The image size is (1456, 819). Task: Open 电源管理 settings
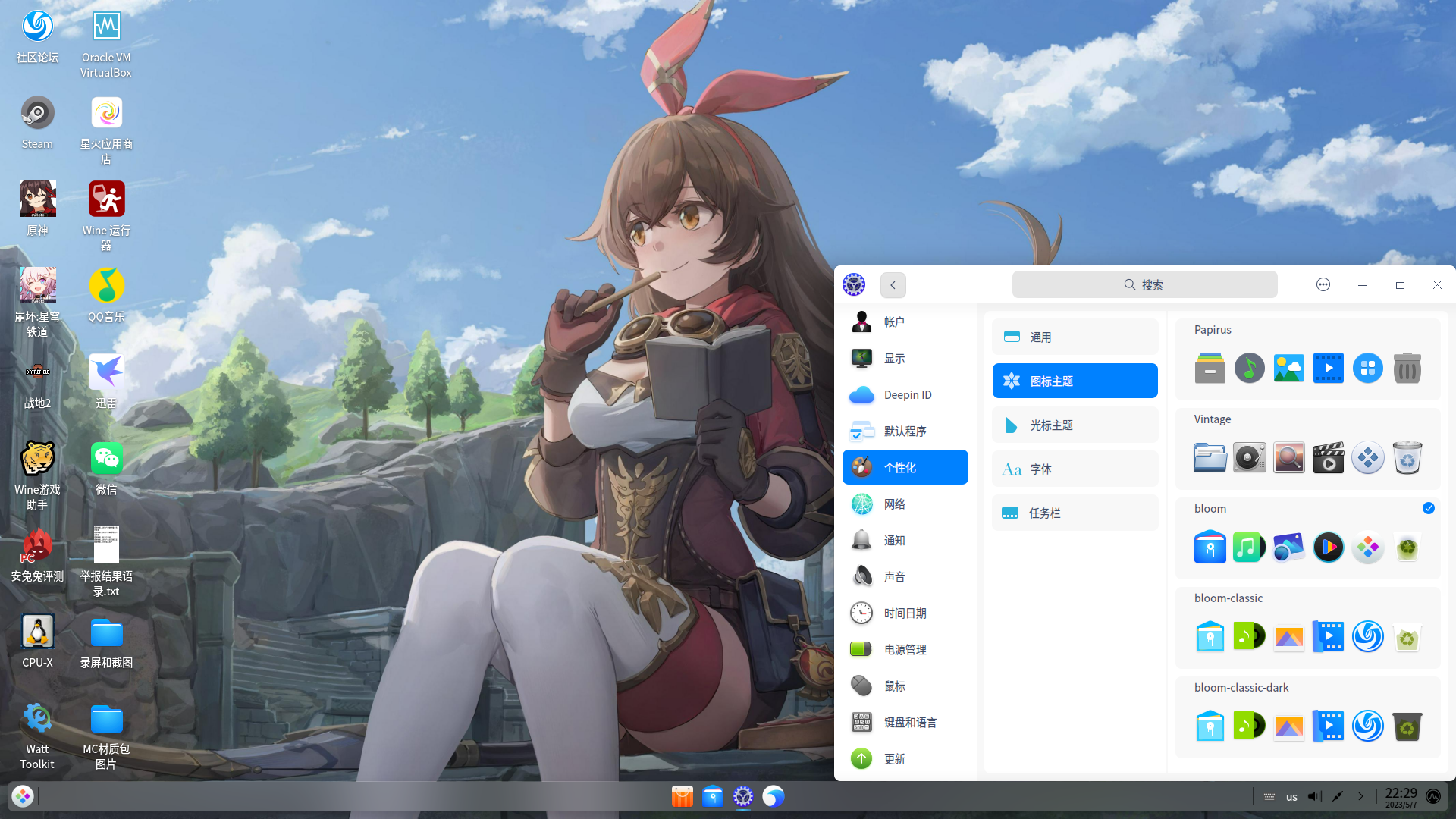pos(905,649)
